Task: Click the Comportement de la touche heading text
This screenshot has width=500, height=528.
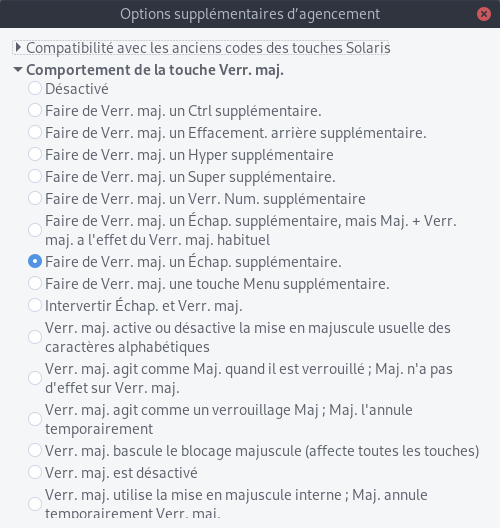Action: [155, 70]
